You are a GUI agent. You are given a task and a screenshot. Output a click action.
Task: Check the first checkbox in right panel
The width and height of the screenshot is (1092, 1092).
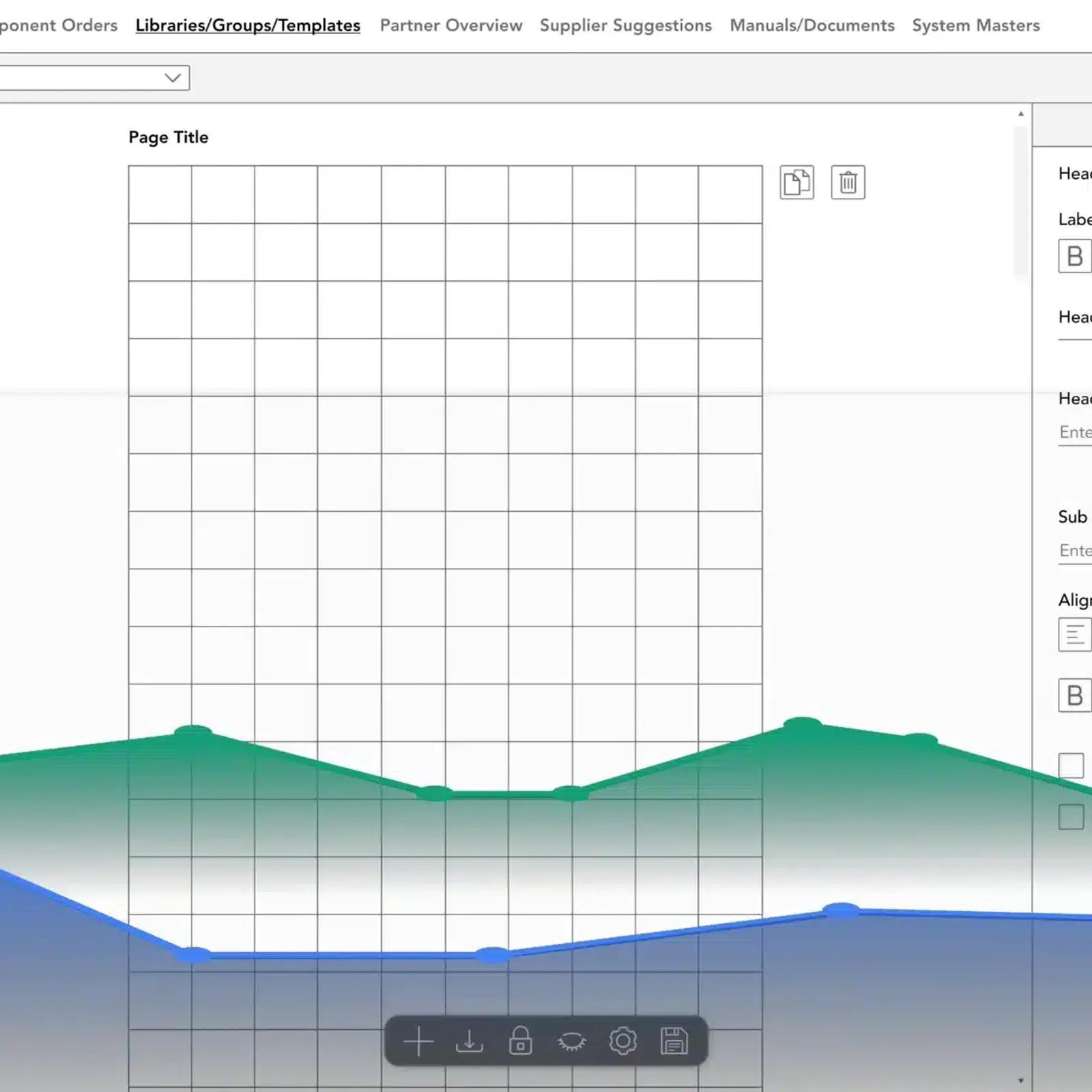pyautogui.click(x=1072, y=766)
